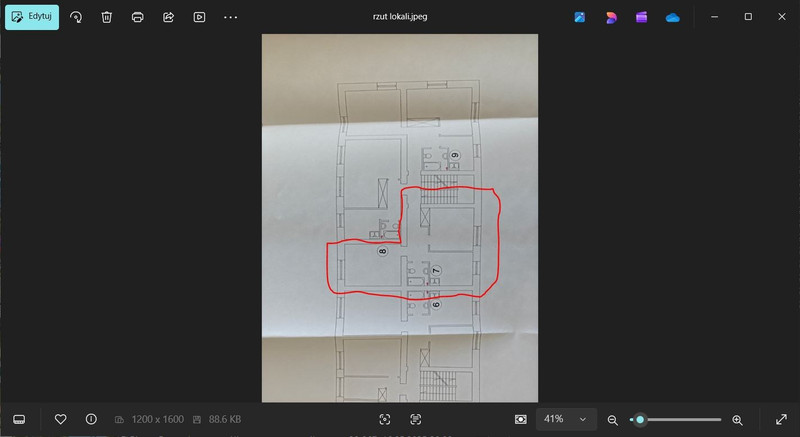This screenshot has height=437, width=800.
Task: Zoom out with the minus magnifier
Action: (x=613, y=420)
